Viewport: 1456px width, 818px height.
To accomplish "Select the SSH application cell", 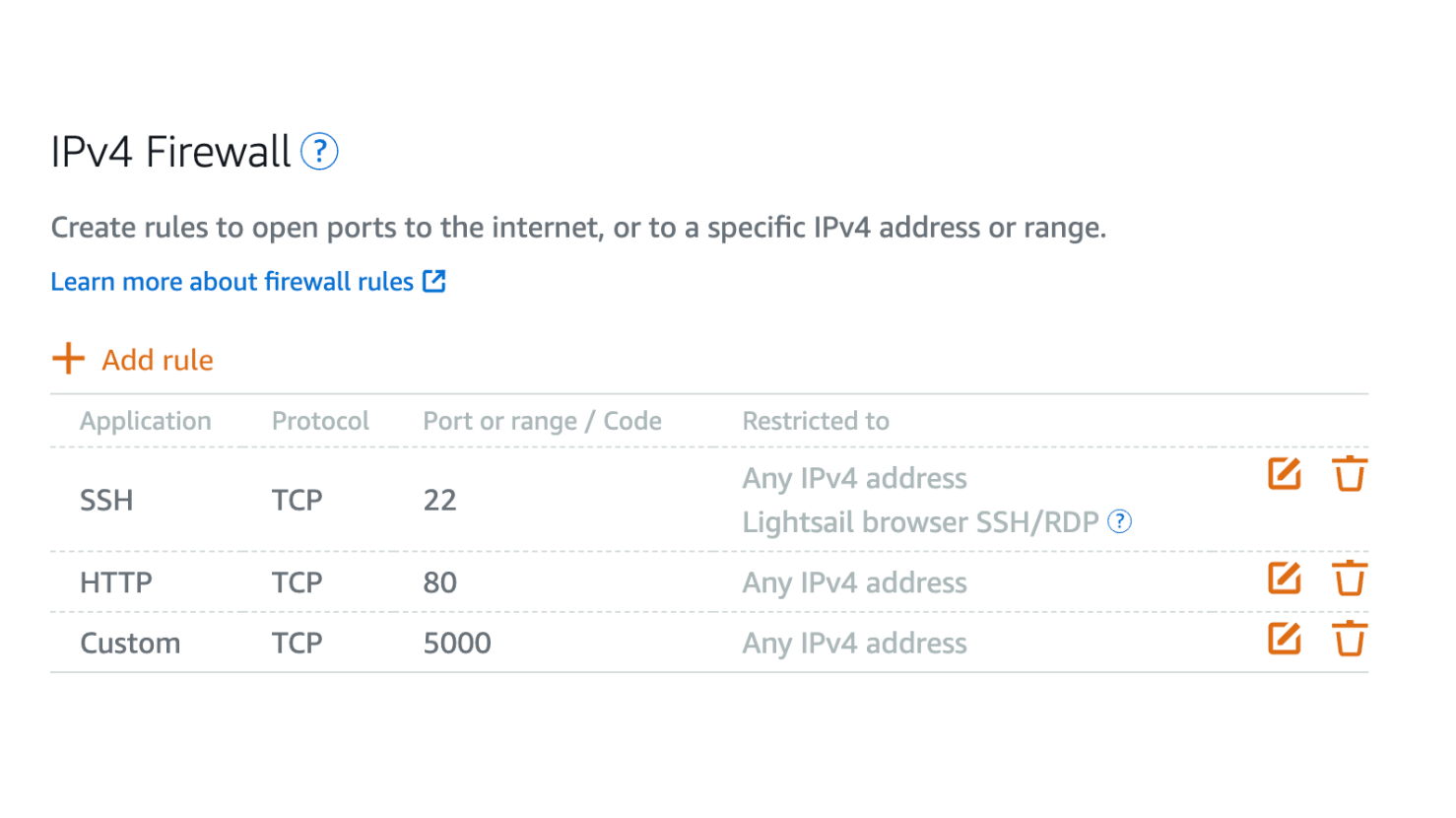I will click(x=106, y=500).
